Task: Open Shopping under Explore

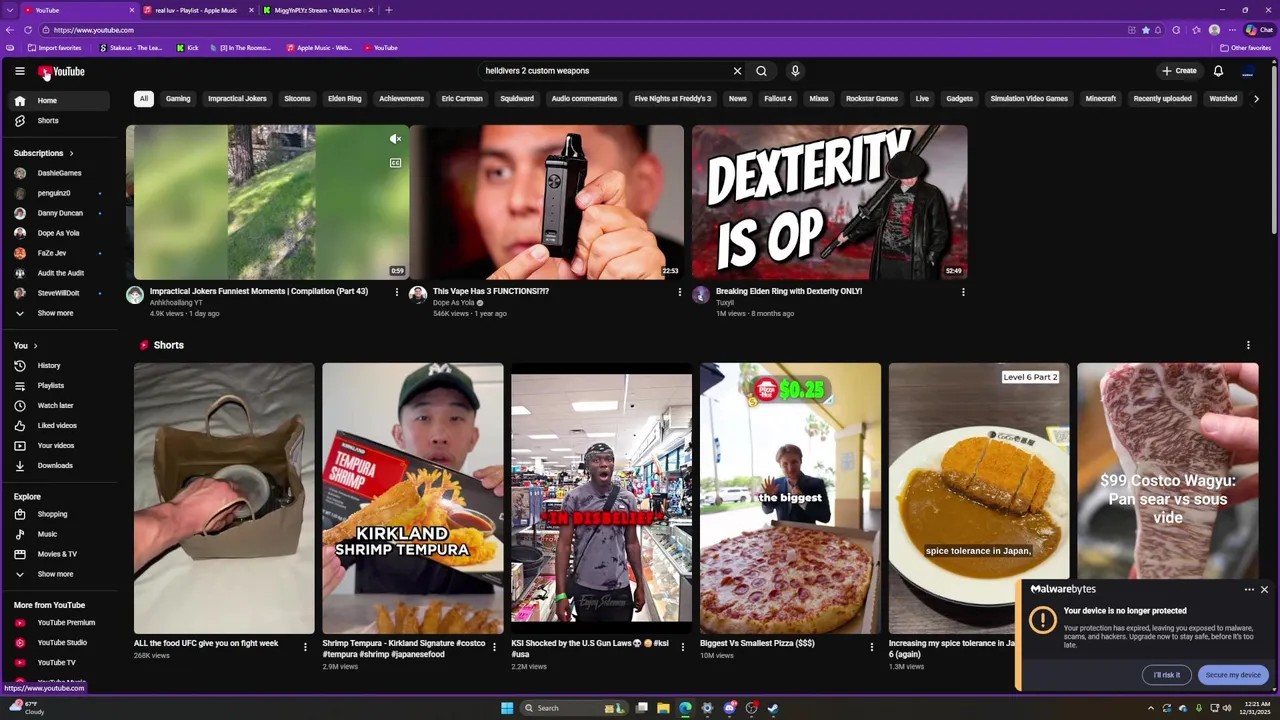Action: pos(60,514)
